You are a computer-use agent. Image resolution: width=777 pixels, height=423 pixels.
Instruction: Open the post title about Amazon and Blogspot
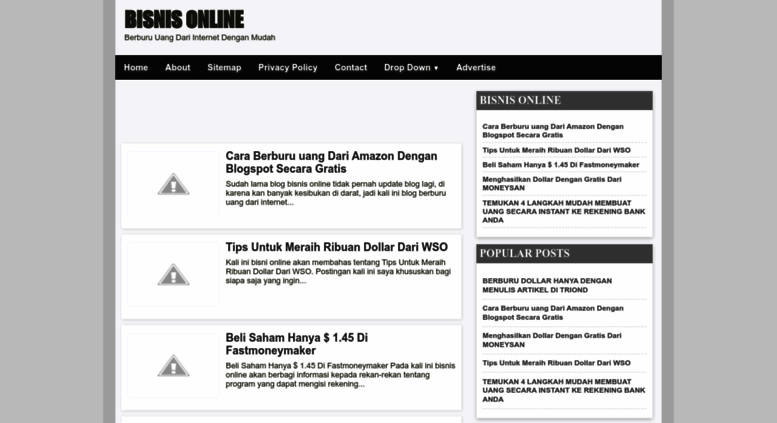pos(331,162)
